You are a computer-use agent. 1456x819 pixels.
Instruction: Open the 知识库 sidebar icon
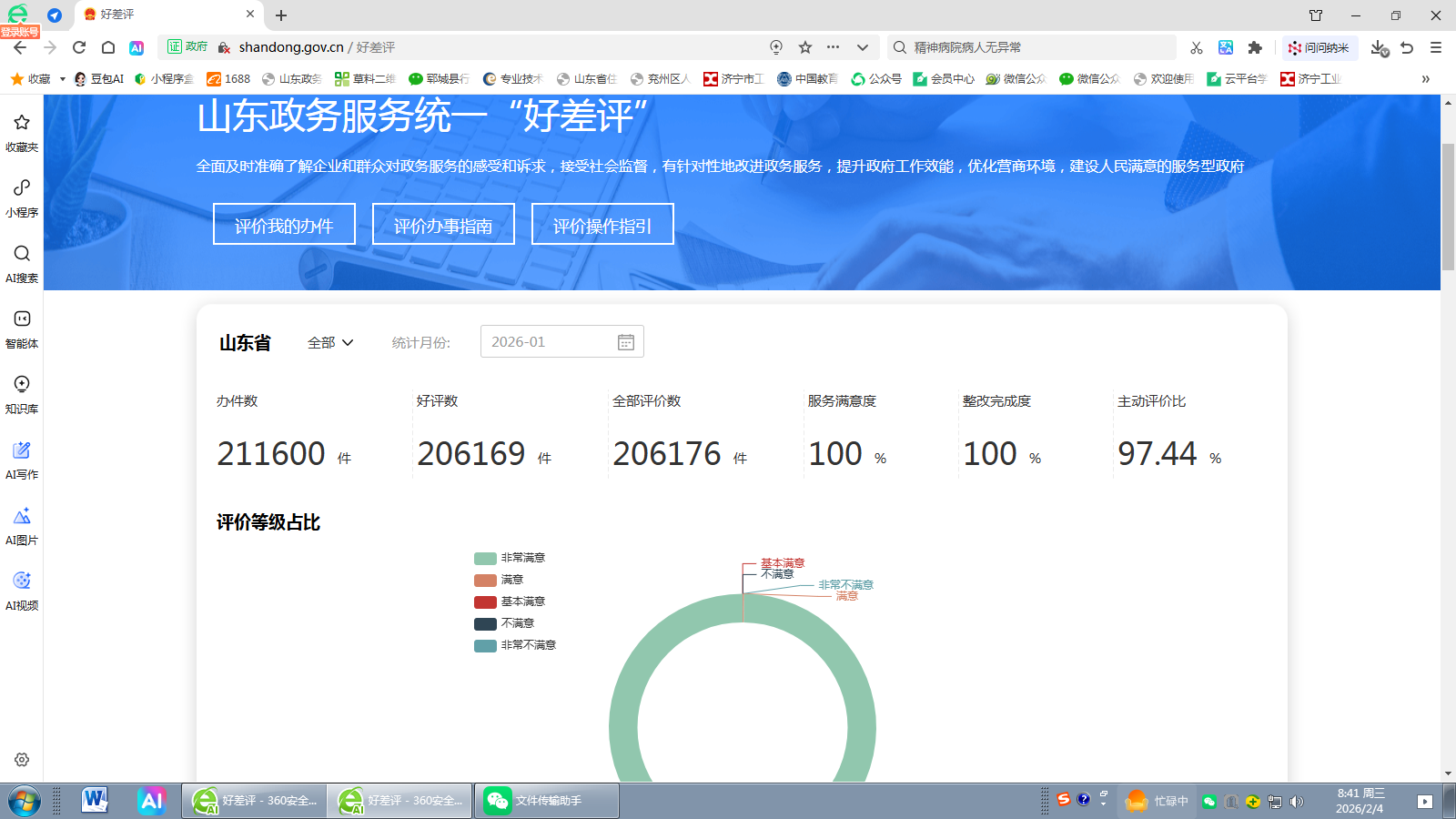22,393
